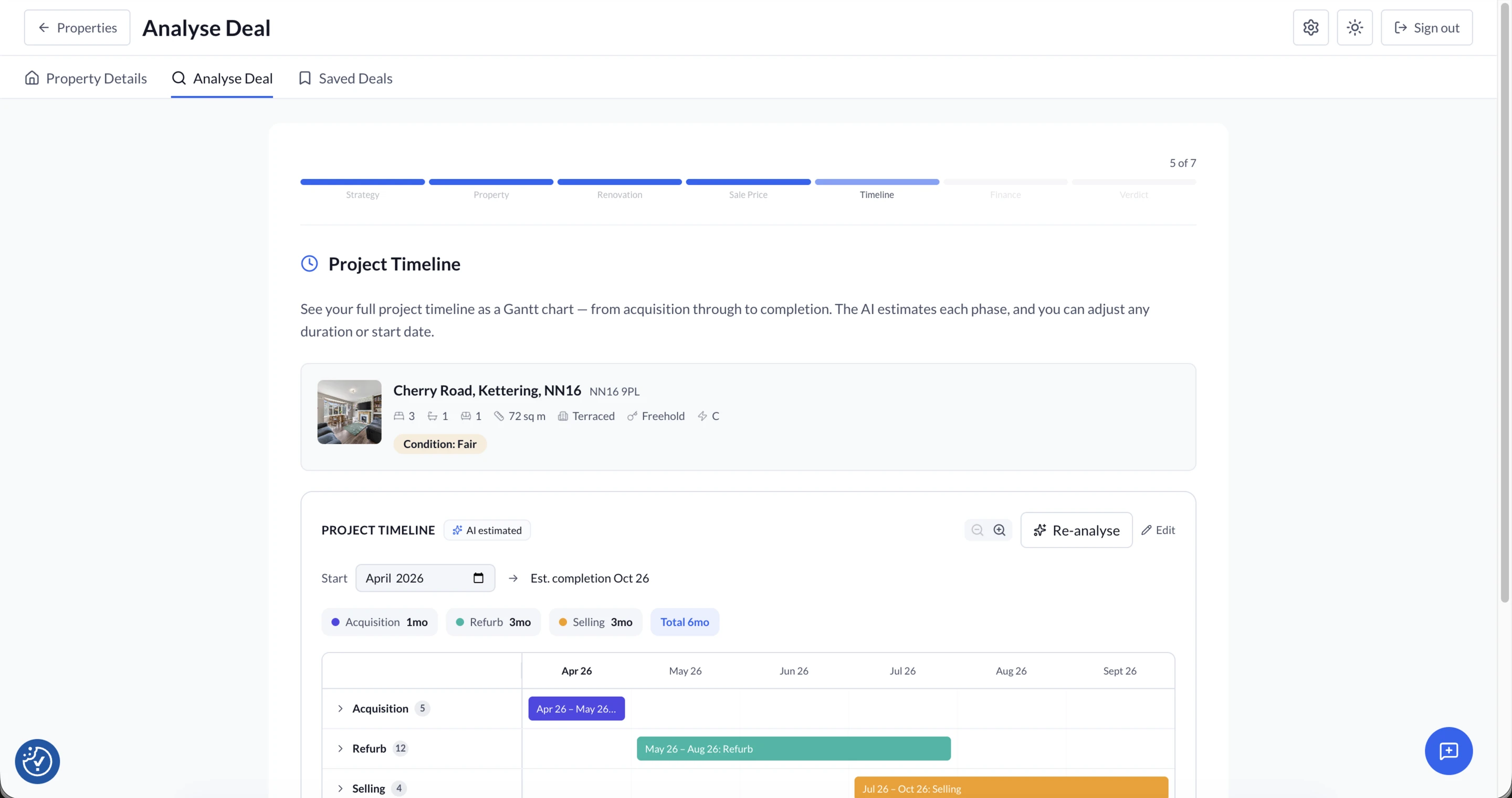Open the Property Details tab
This screenshot has width=1512, height=798.
pyautogui.click(x=86, y=78)
